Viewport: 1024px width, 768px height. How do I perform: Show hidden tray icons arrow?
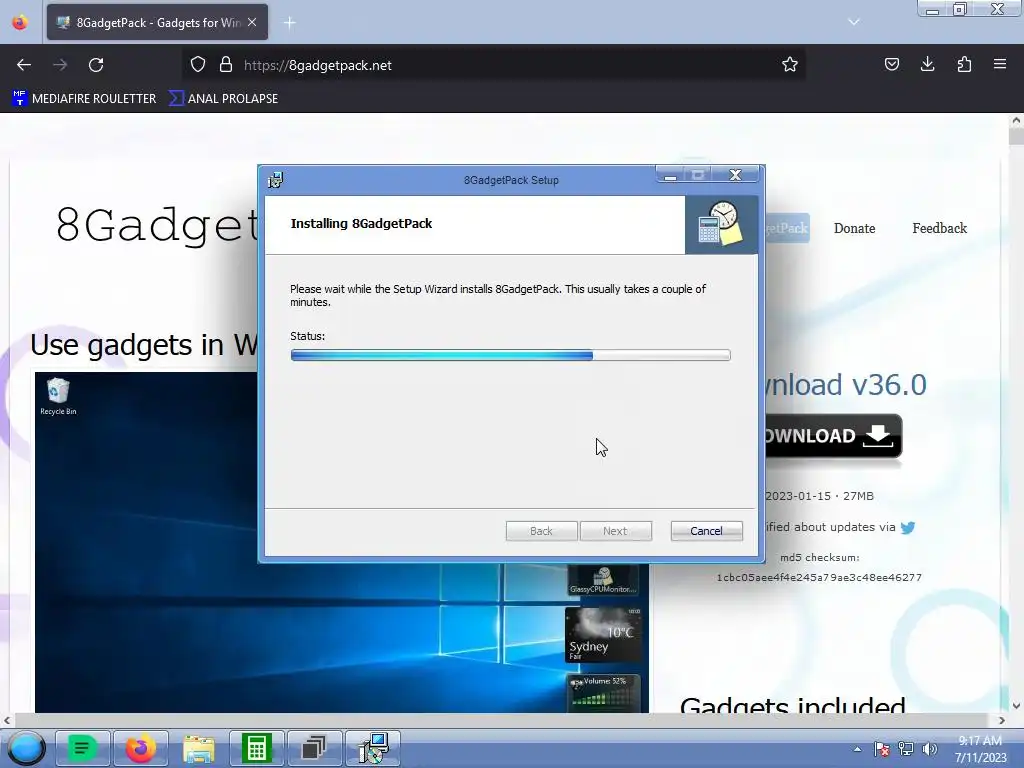tap(857, 749)
